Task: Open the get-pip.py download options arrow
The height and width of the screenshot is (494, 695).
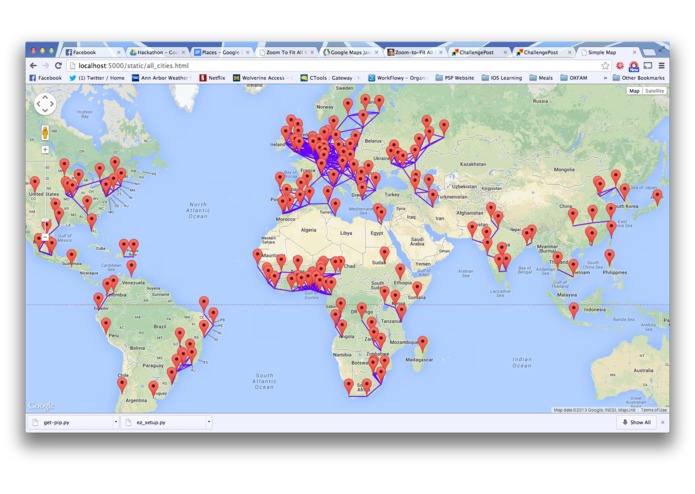Action: [116, 422]
